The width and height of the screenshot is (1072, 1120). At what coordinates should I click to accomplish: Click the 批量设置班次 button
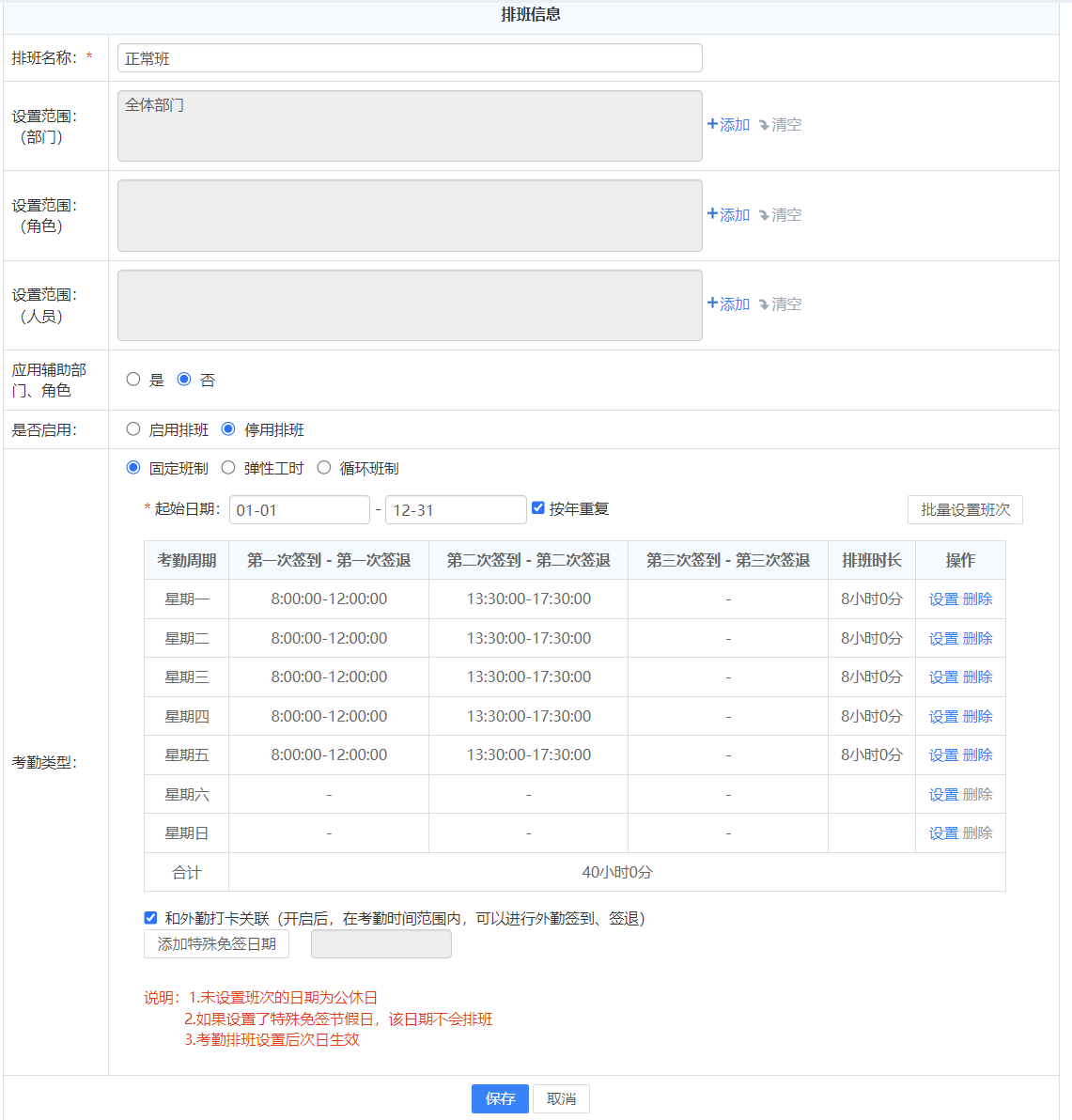coord(965,509)
